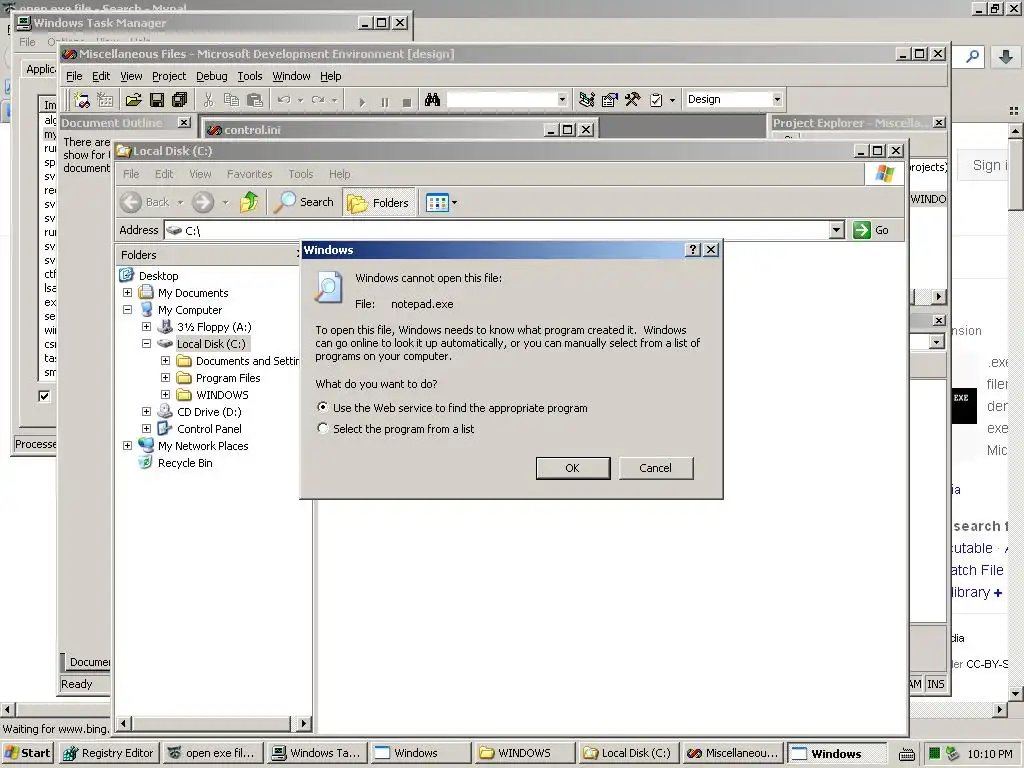1024x768 pixels.
Task: Click Task List clipboard check icon
Action: (x=656, y=100)
